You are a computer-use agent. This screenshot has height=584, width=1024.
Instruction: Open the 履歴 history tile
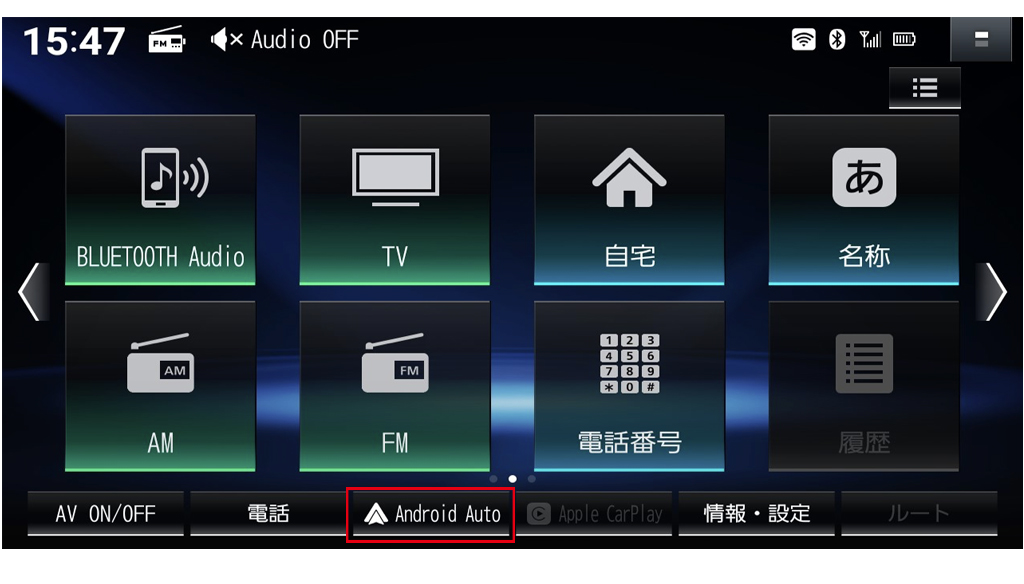[863, 386]
